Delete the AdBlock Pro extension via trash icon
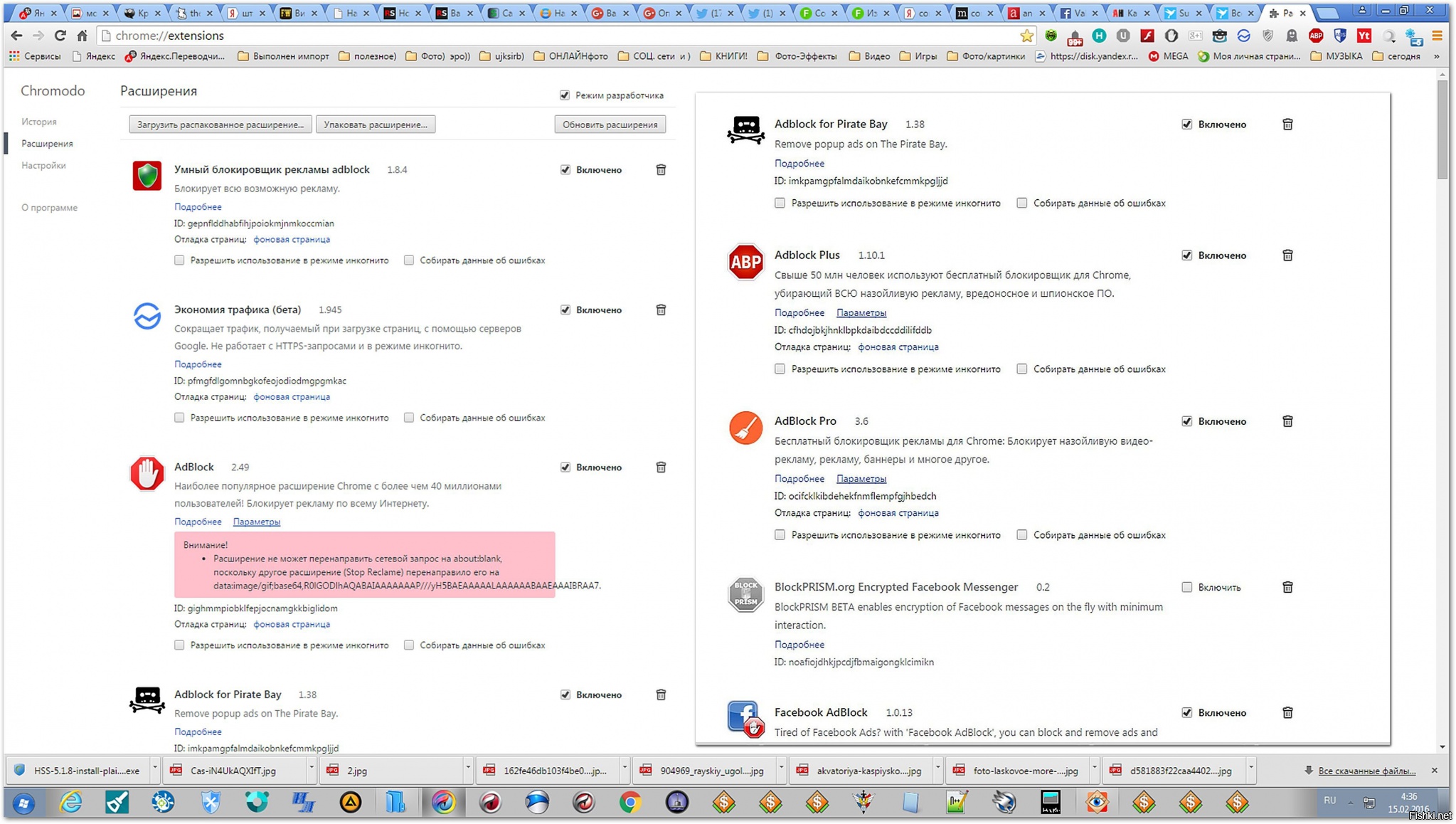 point(1287,421)
